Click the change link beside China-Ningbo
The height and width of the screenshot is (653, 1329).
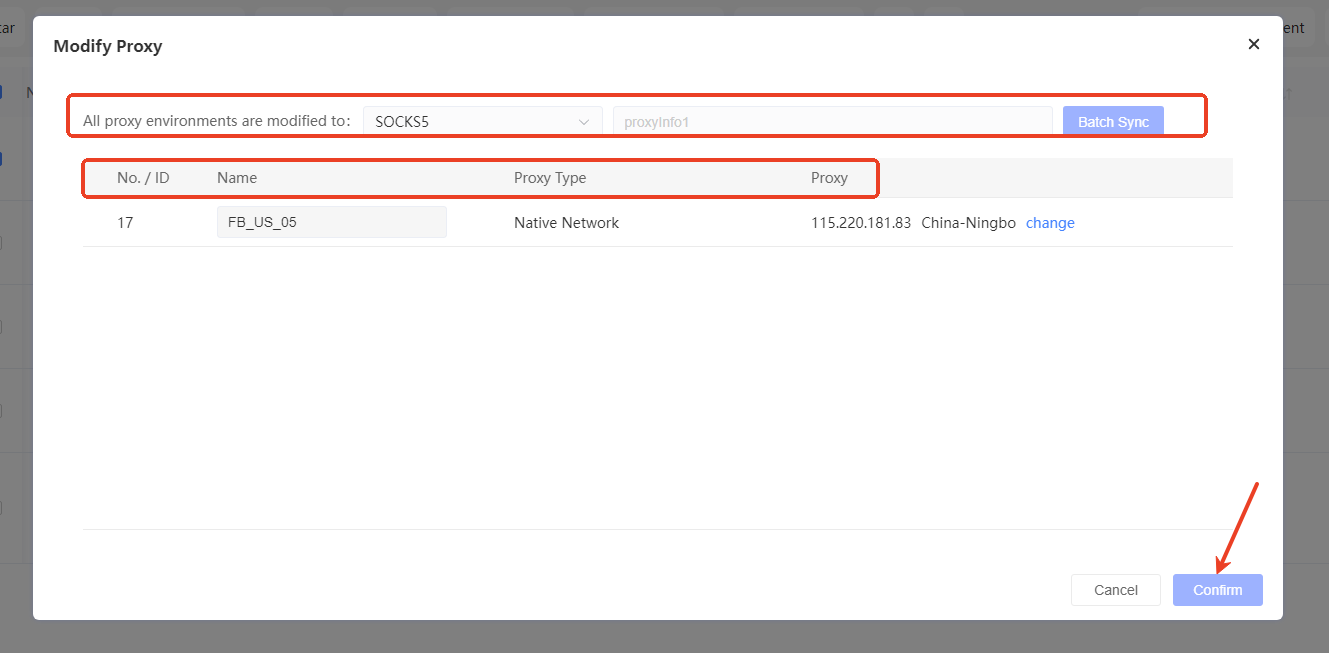[x=1050, y=223]
